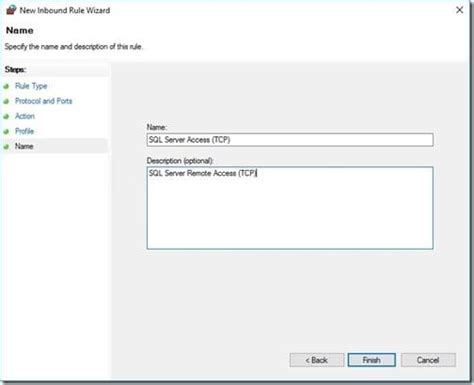Viewport: 474px width, 385px height.
Task: Click into the Name text field
Action: coord(290,140)
